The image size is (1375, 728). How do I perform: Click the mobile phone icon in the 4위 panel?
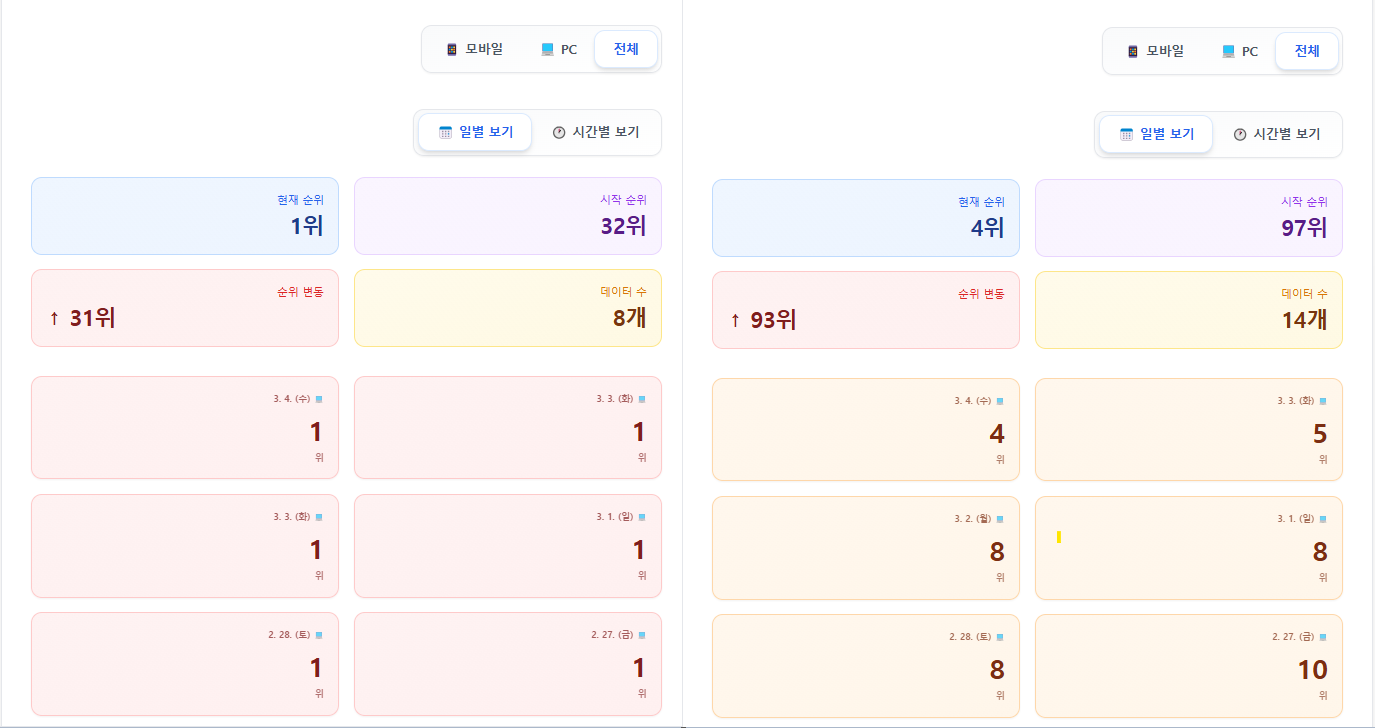click(x=1133, y=51)
